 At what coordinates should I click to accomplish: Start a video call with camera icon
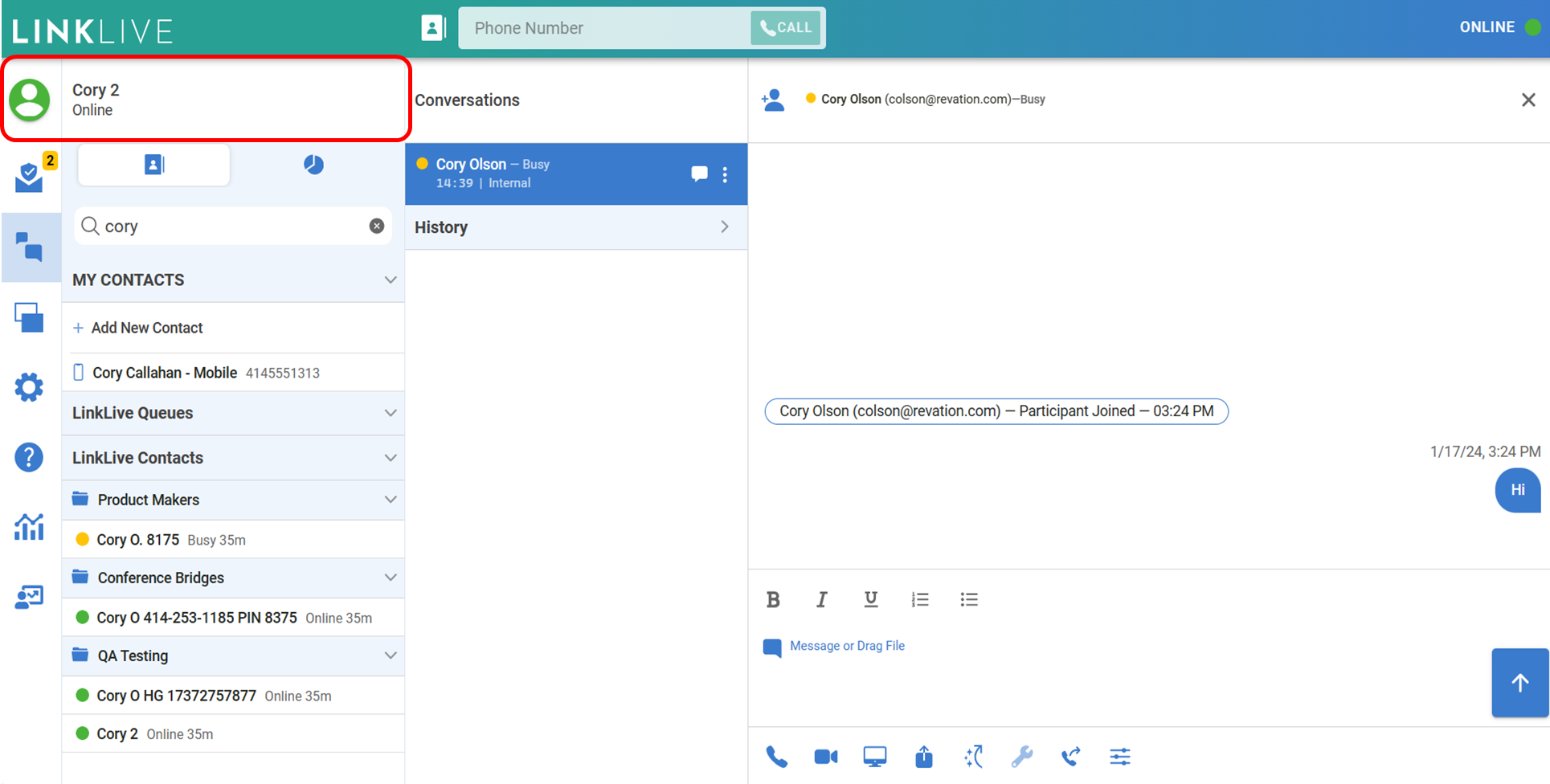[825, 757]
